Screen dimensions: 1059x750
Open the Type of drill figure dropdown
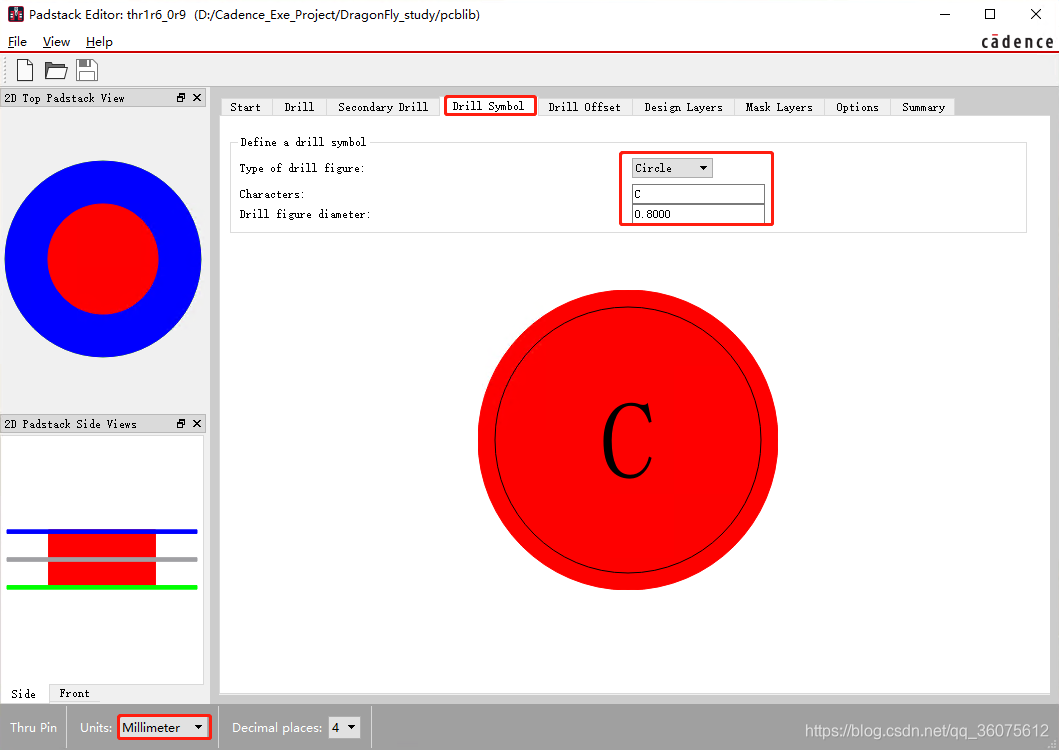pyautogui.click(x=672, y=168)
